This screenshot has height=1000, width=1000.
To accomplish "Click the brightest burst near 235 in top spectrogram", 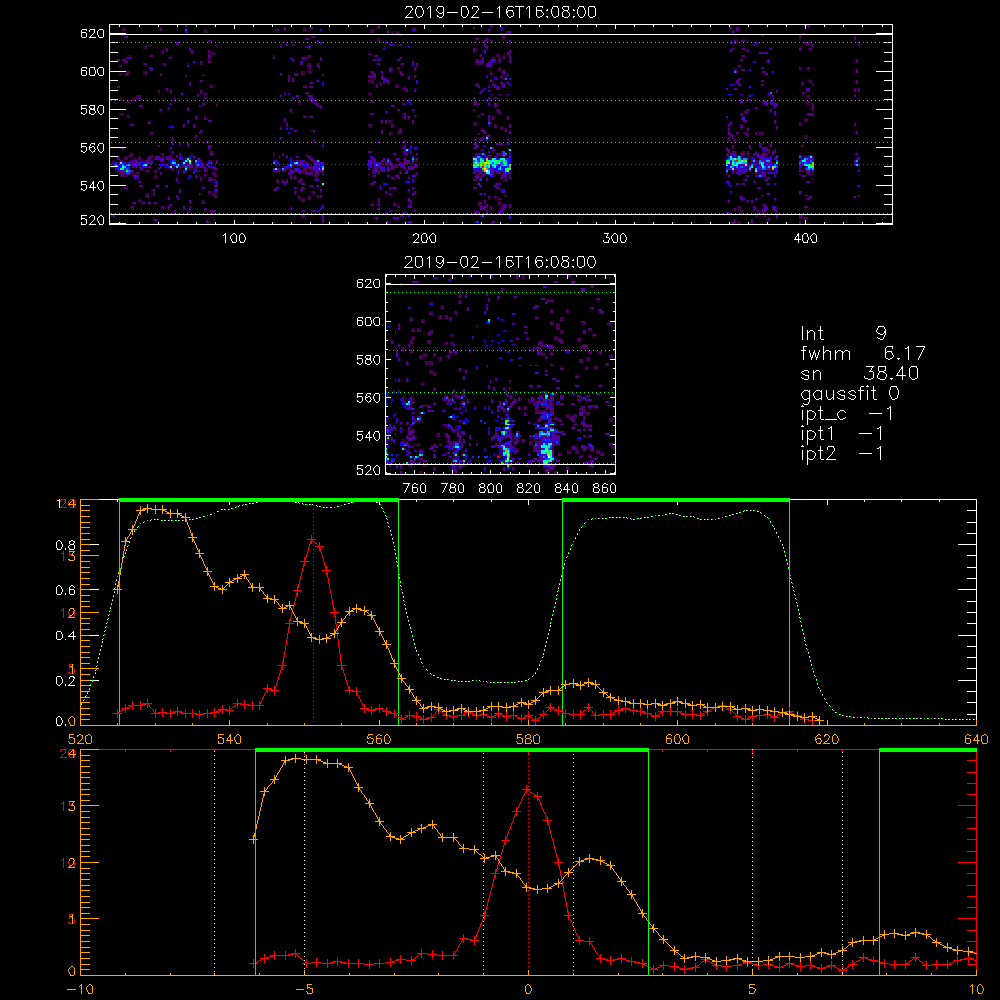I will coord(491,165).
